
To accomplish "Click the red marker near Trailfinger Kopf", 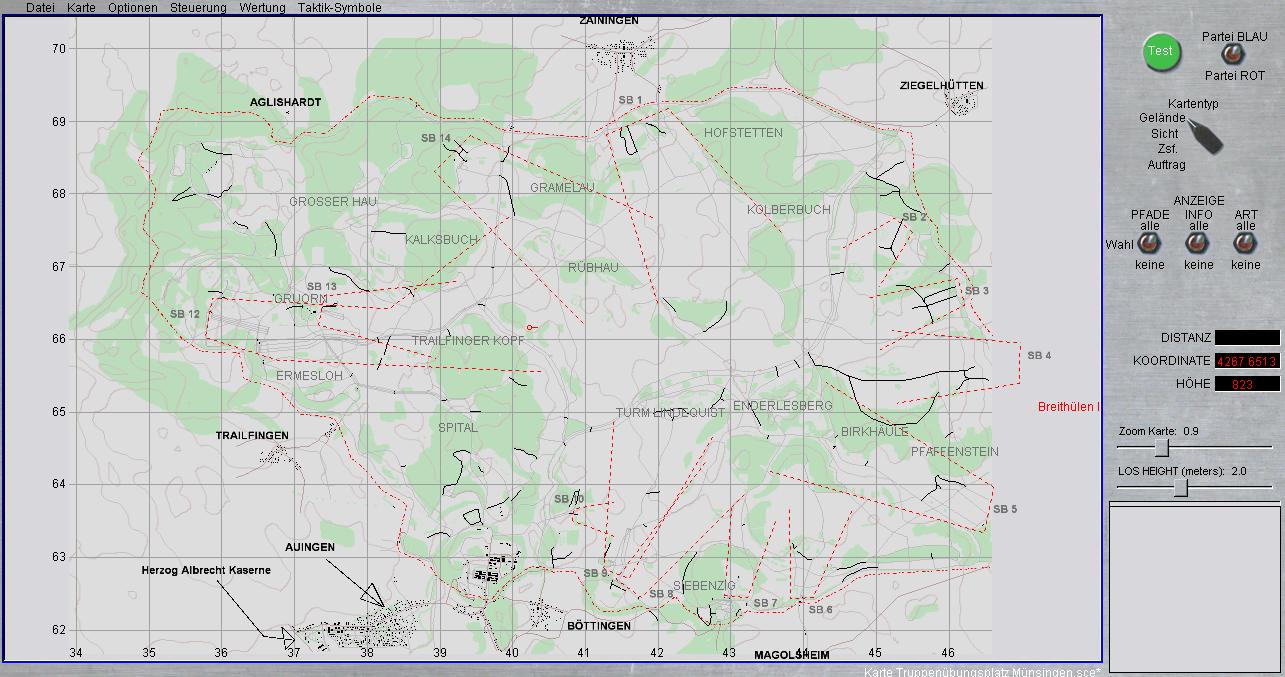I will 531,327.
